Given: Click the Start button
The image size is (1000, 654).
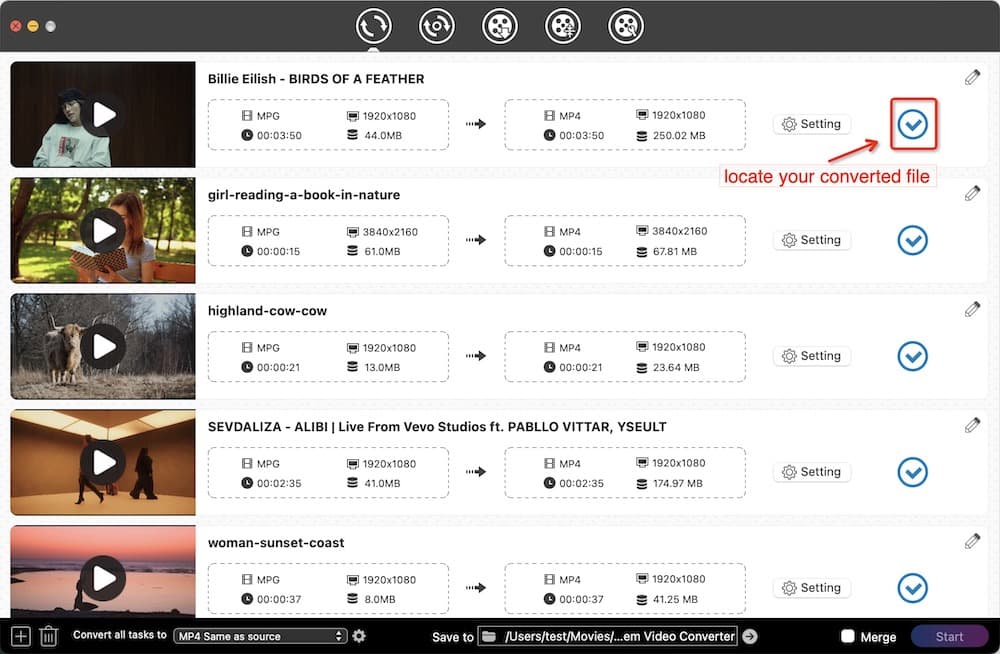Looking at the screenshot, I should 949,636.
